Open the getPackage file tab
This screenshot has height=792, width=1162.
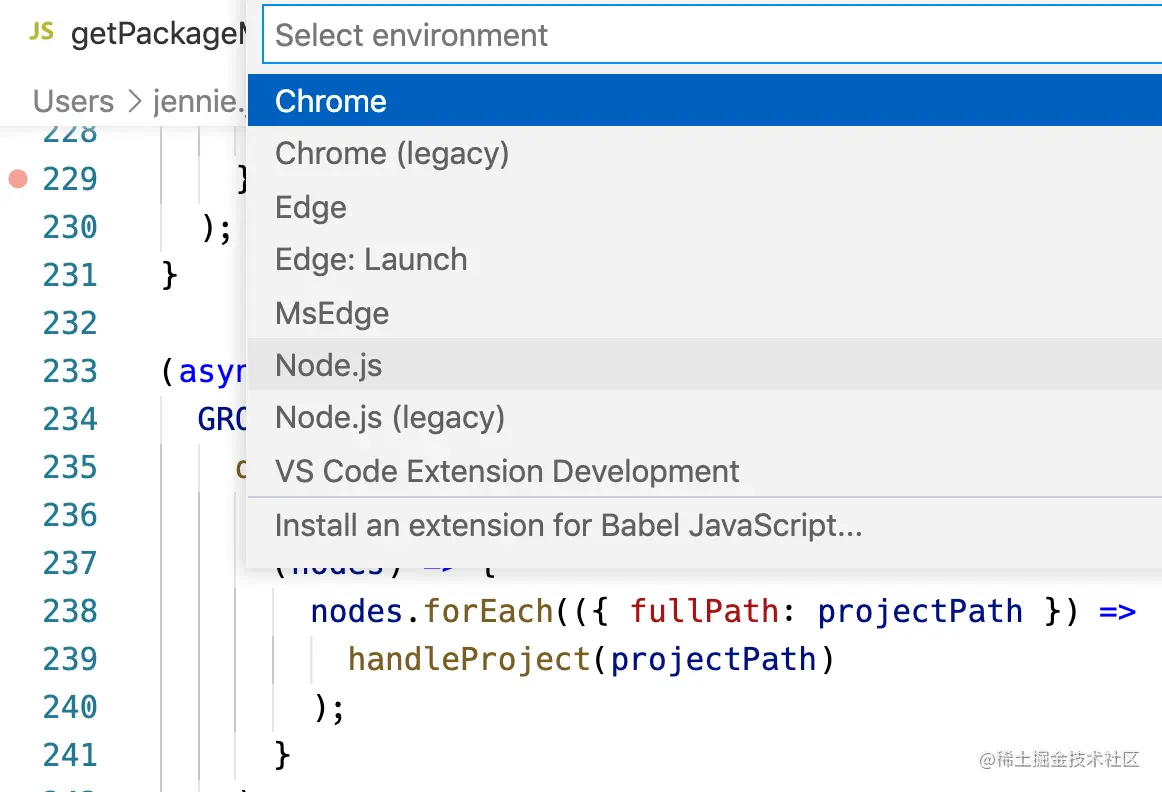pos(157,35)
